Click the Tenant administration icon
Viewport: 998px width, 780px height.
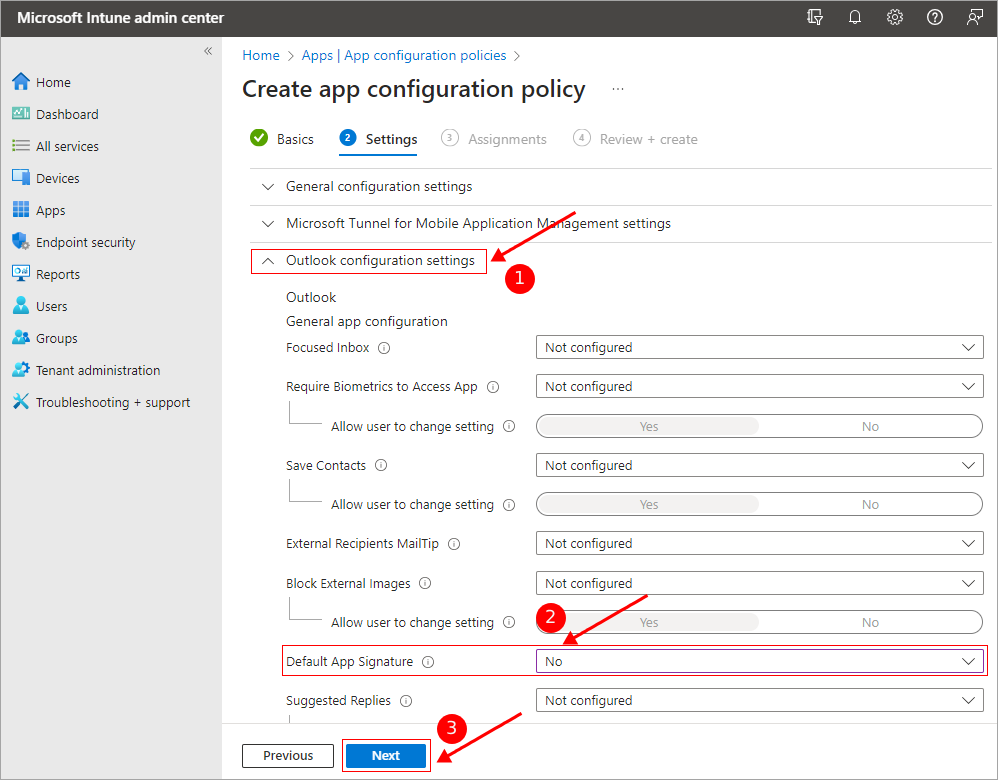(x=20, y=369)
